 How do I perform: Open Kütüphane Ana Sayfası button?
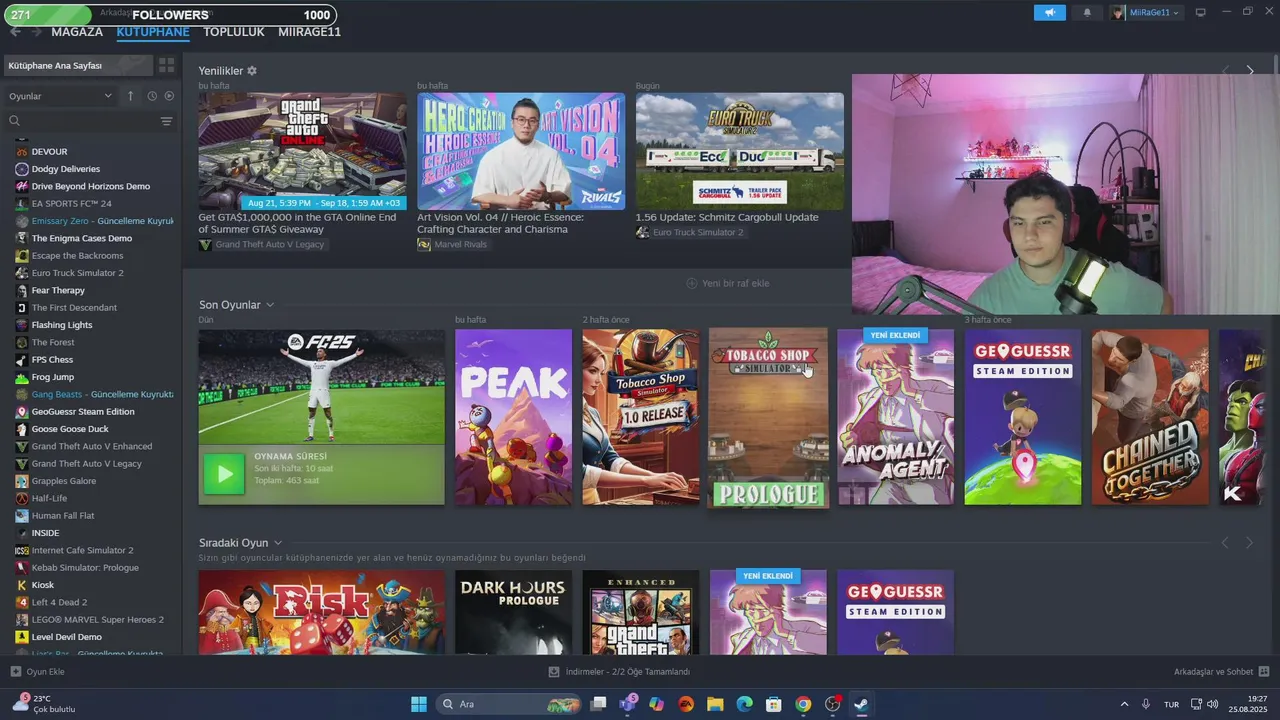pos(78,65)
